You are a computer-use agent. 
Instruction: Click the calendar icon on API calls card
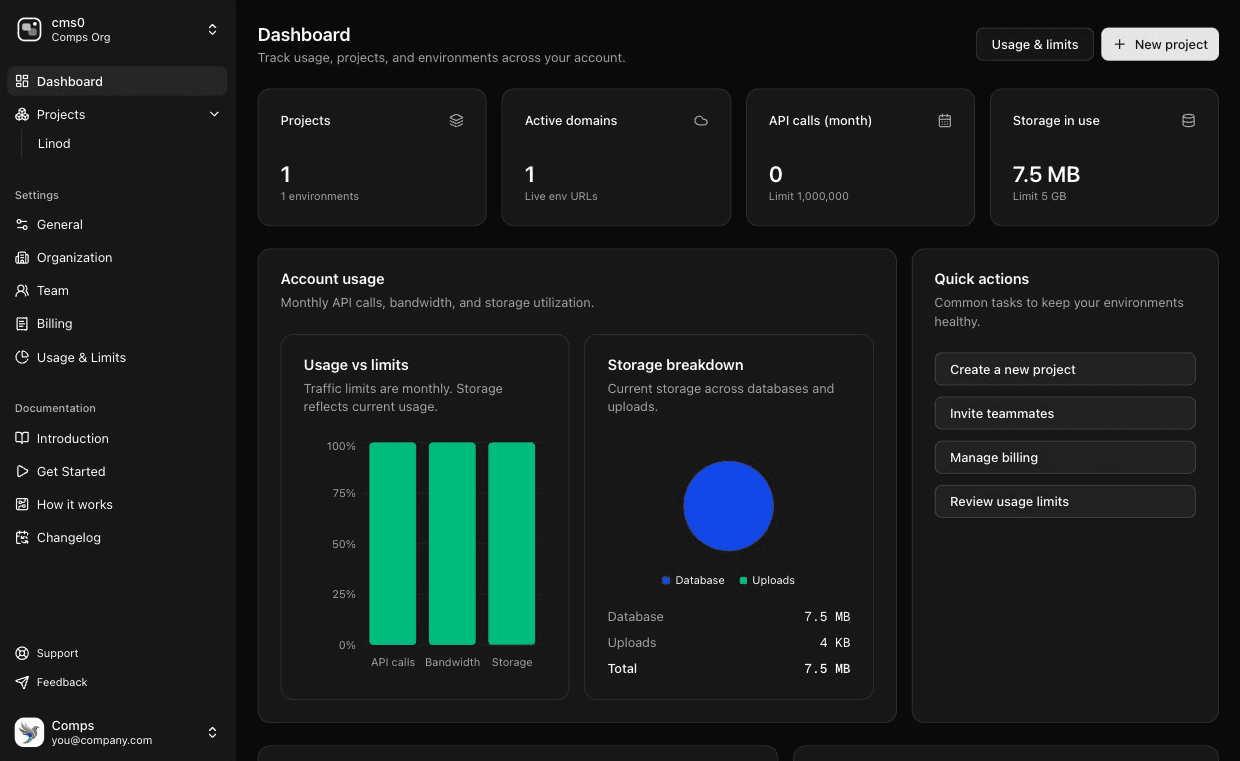[944, 120]
